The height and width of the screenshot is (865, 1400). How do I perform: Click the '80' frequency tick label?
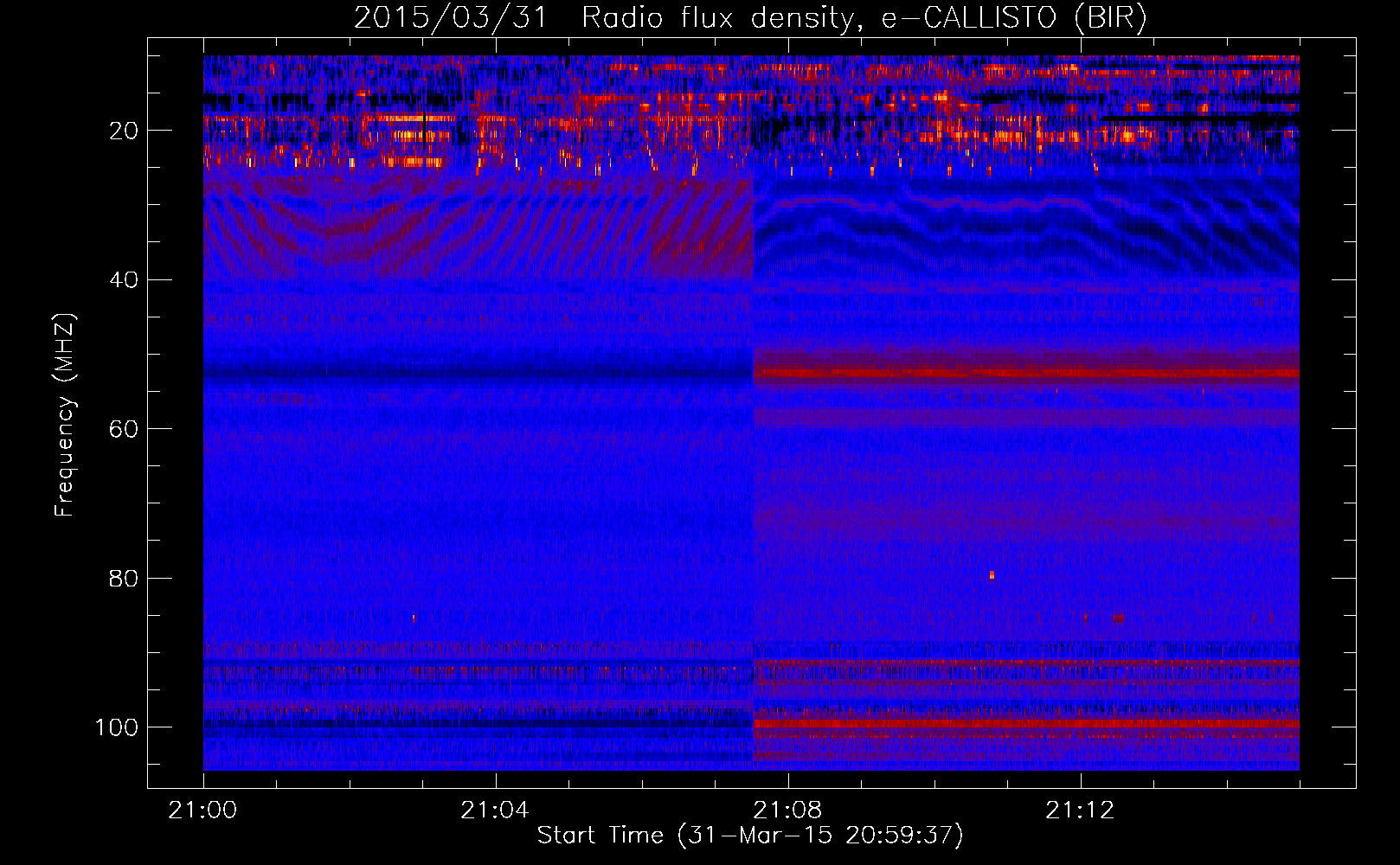click(x=125, y=579)
